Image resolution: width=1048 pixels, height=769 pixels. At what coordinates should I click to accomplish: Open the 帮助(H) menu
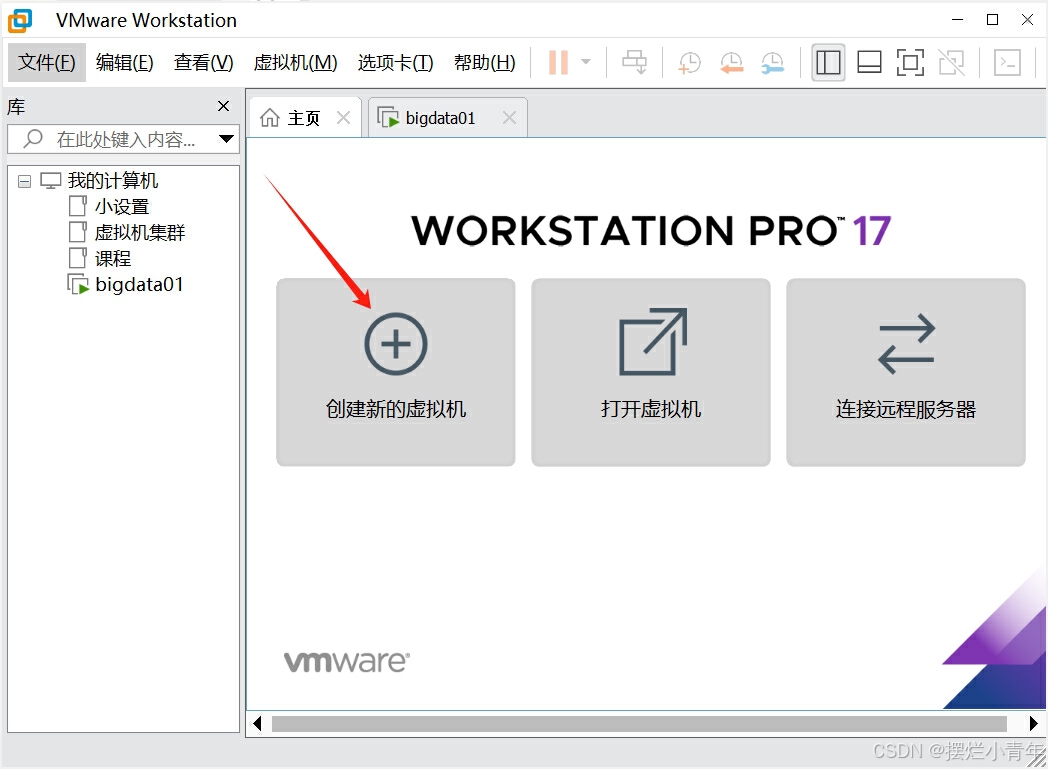pyautogui.click(x=485, y=63)
